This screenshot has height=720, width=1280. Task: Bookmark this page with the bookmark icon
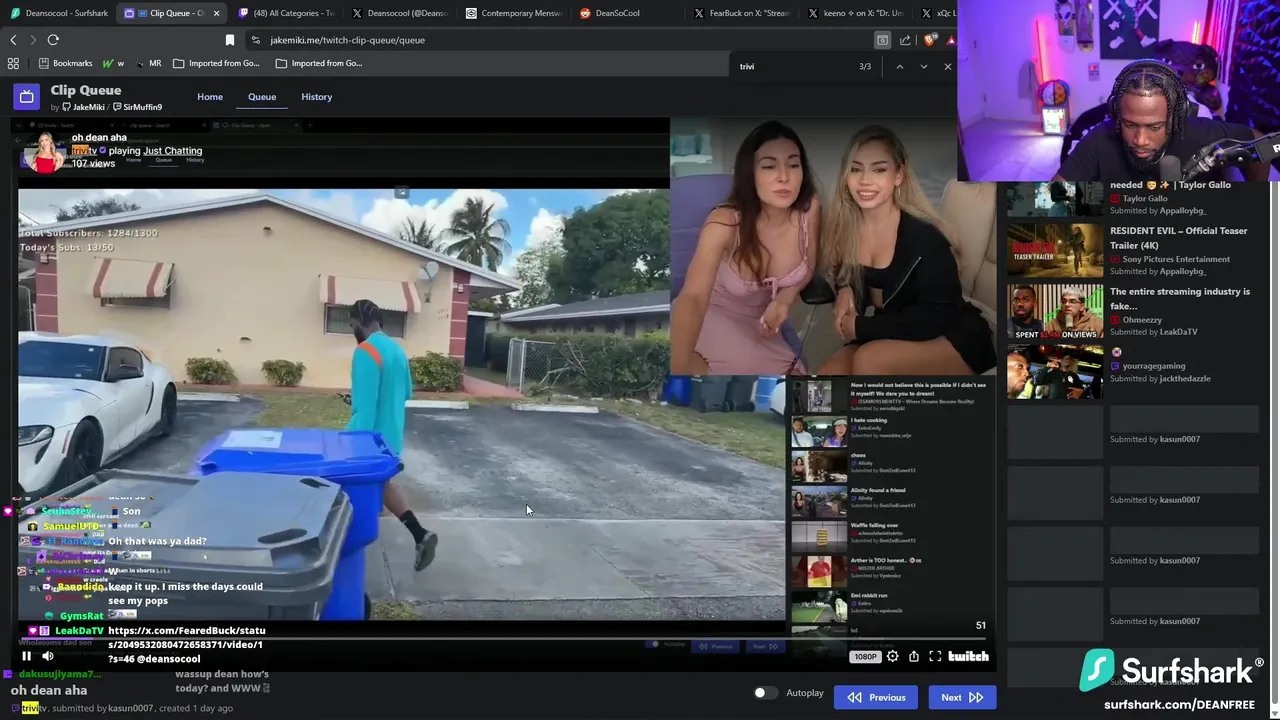(x=230, y=40)
